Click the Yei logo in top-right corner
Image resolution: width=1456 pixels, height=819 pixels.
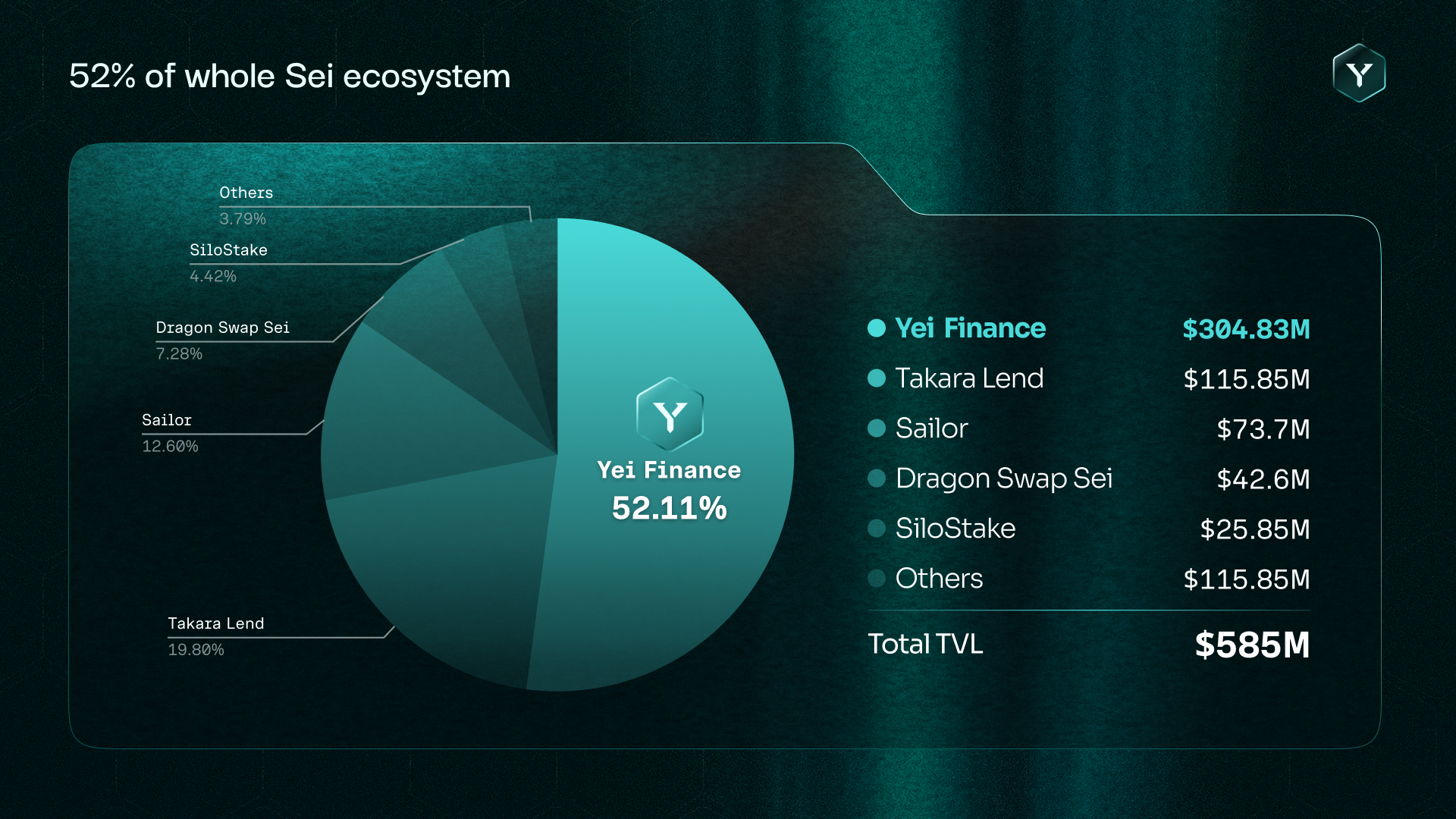click(x=1359, y=74)
